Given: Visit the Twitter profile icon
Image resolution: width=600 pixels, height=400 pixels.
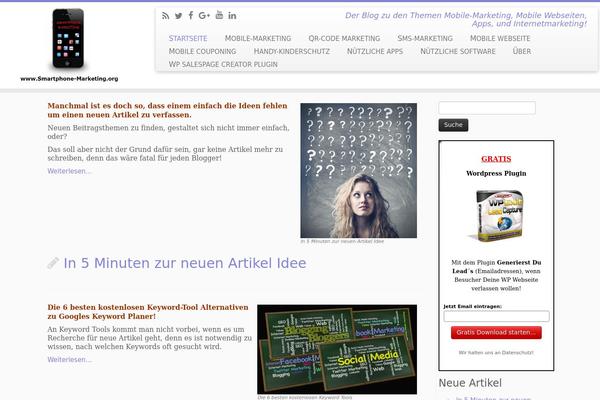Looking at the screenshot, I should 178,16.
